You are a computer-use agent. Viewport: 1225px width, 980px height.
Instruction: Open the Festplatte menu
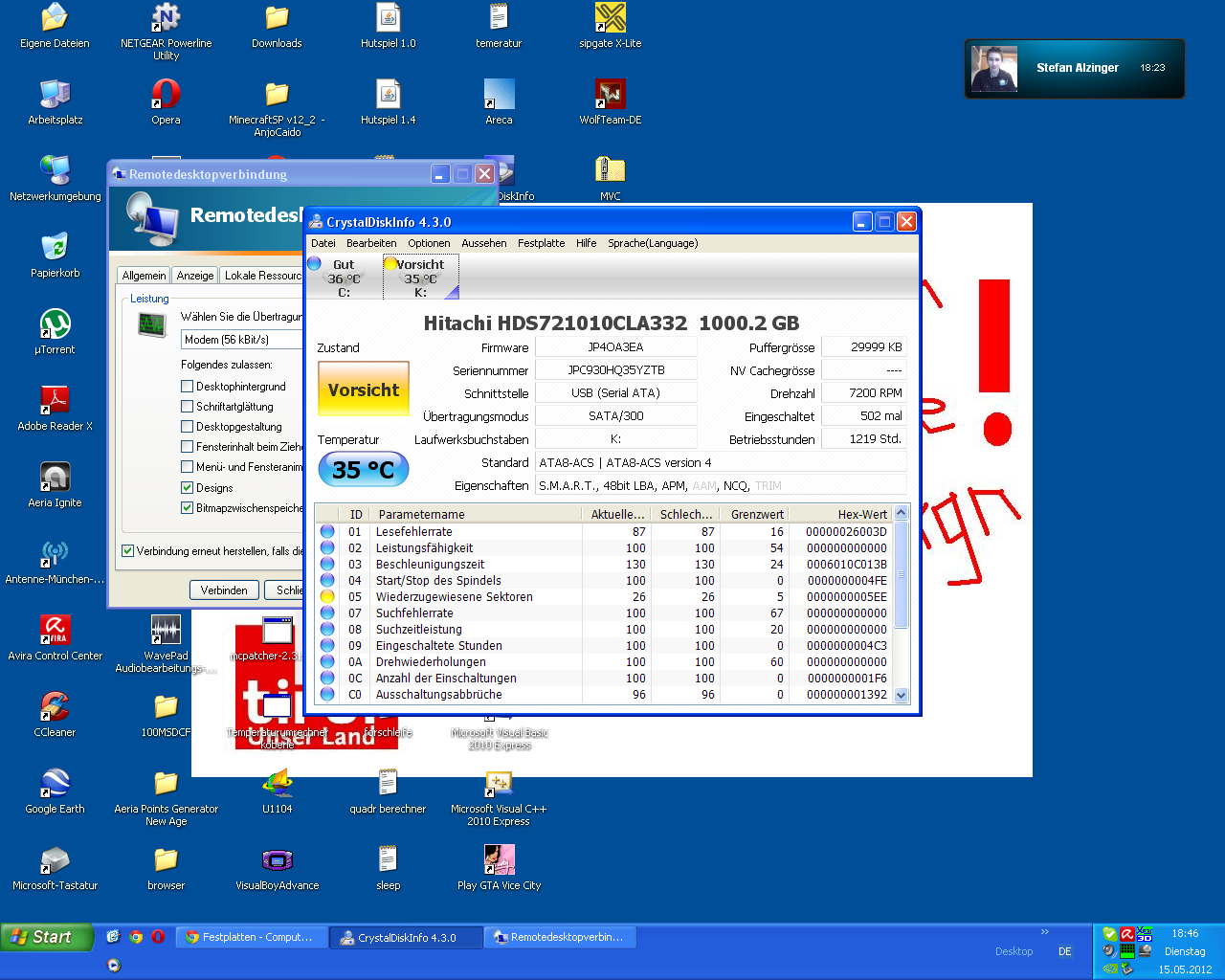542,243
